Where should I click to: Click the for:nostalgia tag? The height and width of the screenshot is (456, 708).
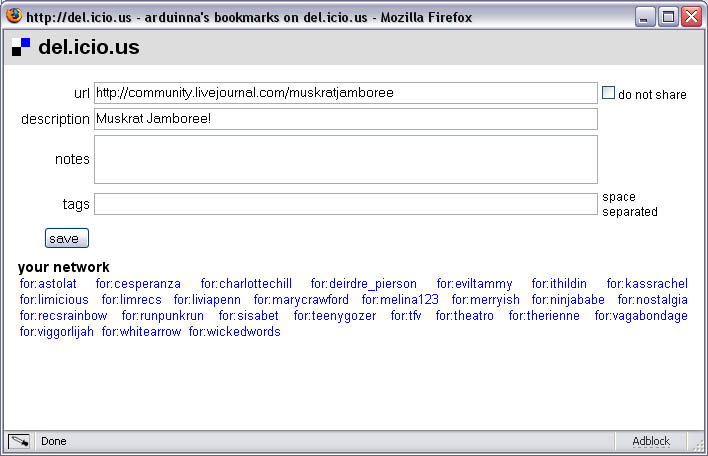652,300
